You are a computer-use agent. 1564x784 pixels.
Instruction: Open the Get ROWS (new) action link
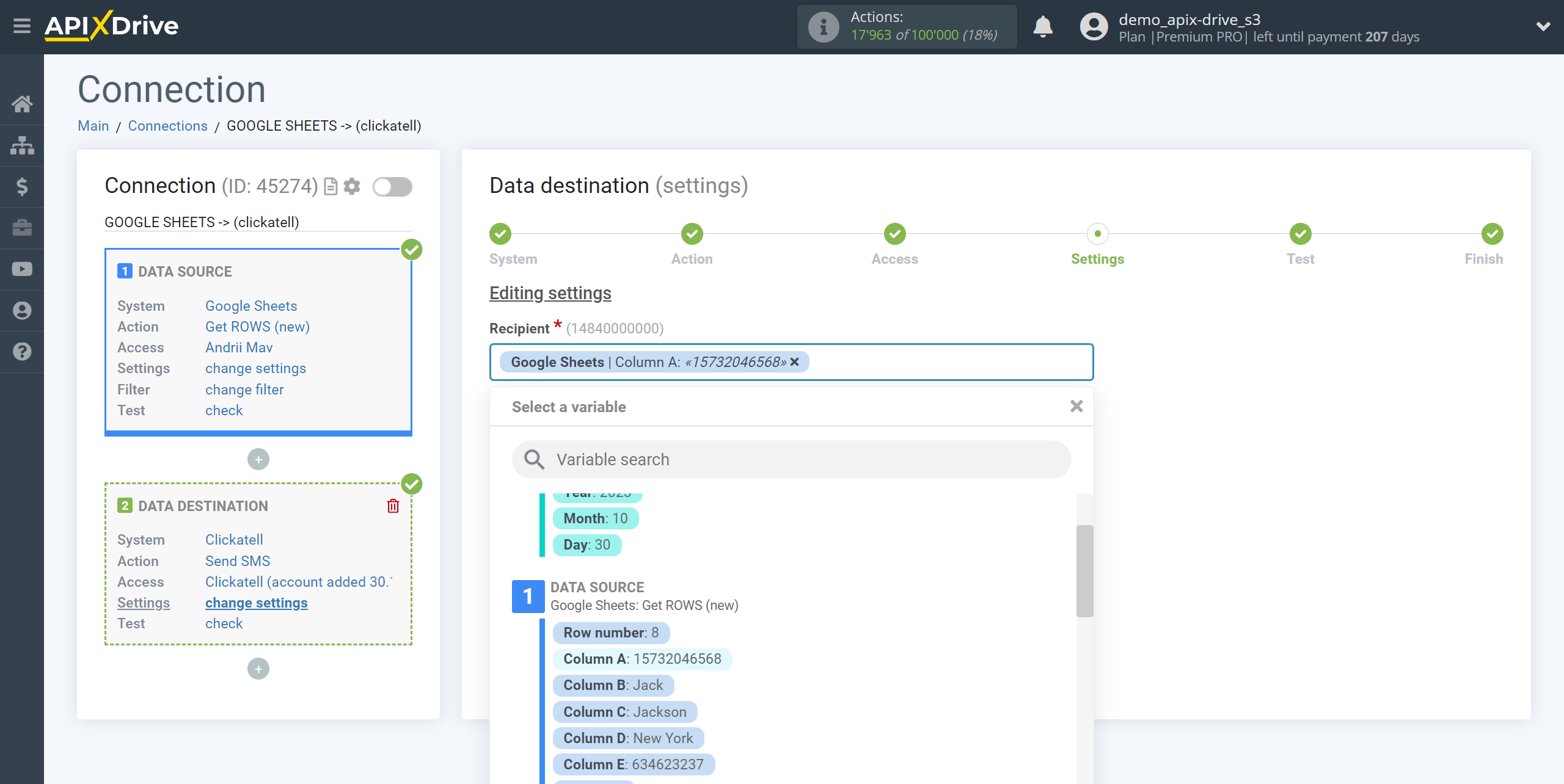tap(257, 327)
